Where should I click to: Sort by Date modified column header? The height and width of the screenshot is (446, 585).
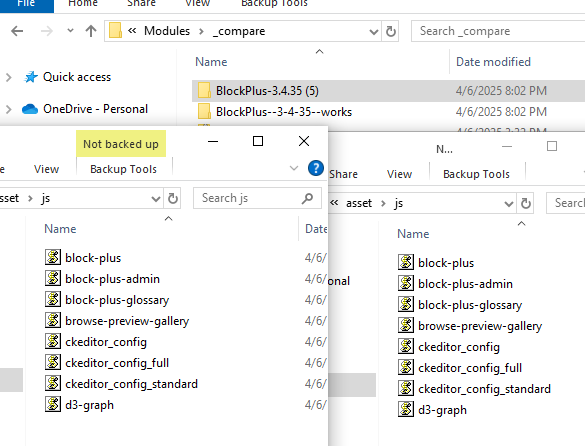point(493,62)
